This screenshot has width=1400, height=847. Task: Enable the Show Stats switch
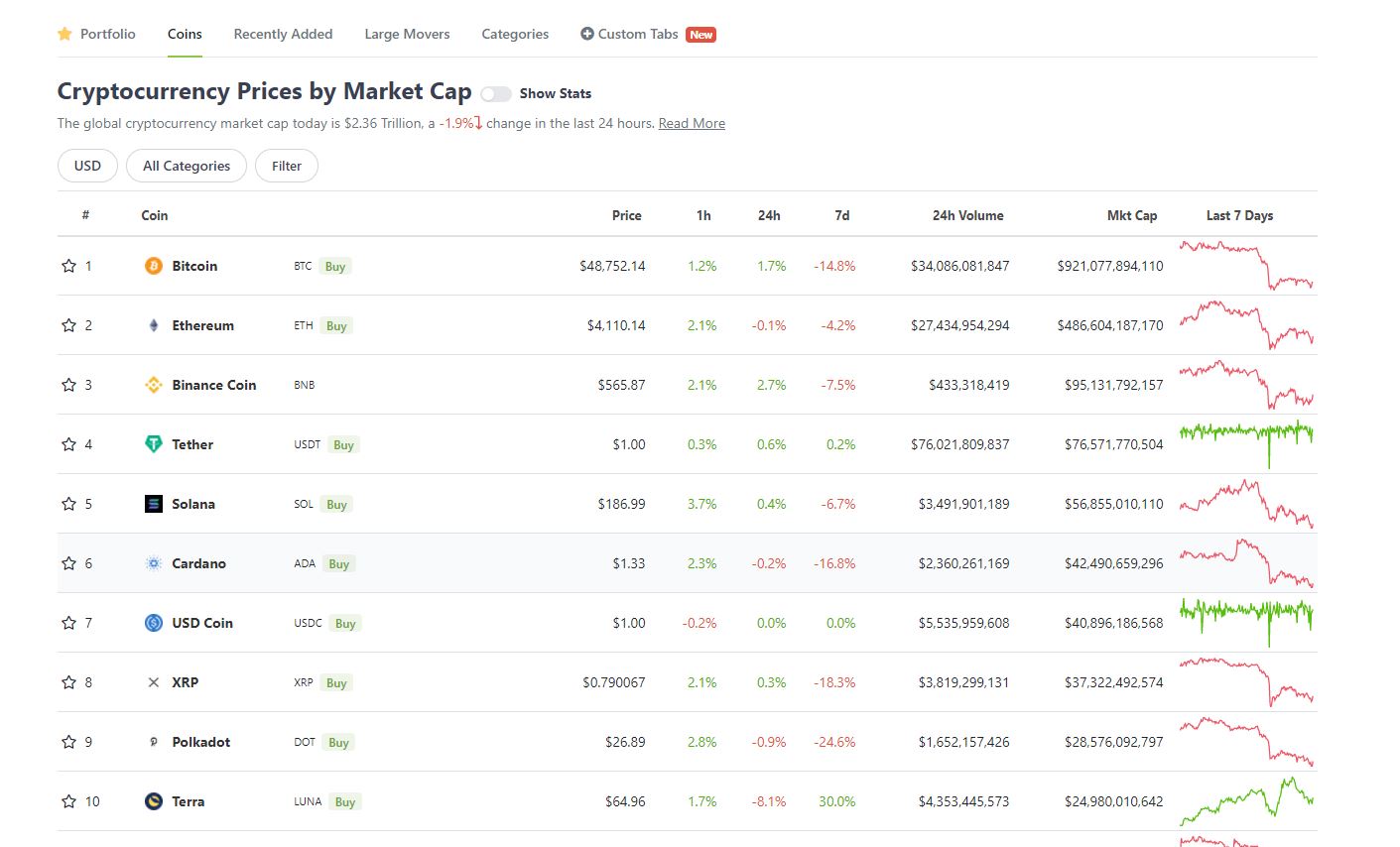click(x=496, y=94)
